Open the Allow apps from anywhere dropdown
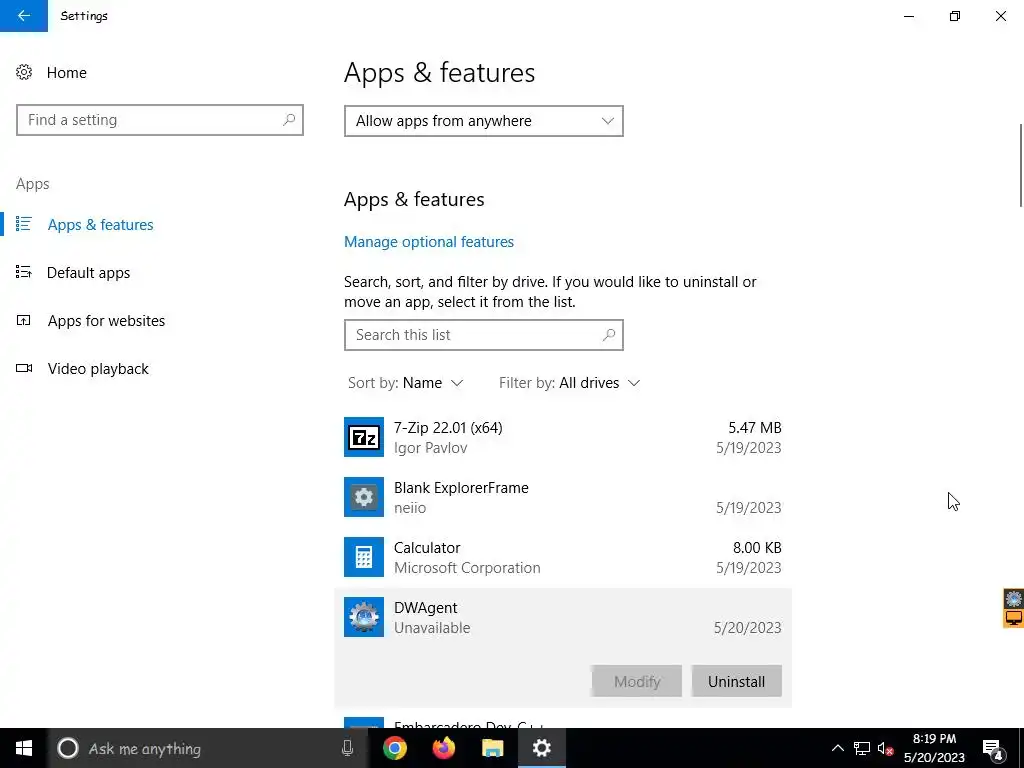This screenshot has width=1024, height=768. click(x=483, y=121)
